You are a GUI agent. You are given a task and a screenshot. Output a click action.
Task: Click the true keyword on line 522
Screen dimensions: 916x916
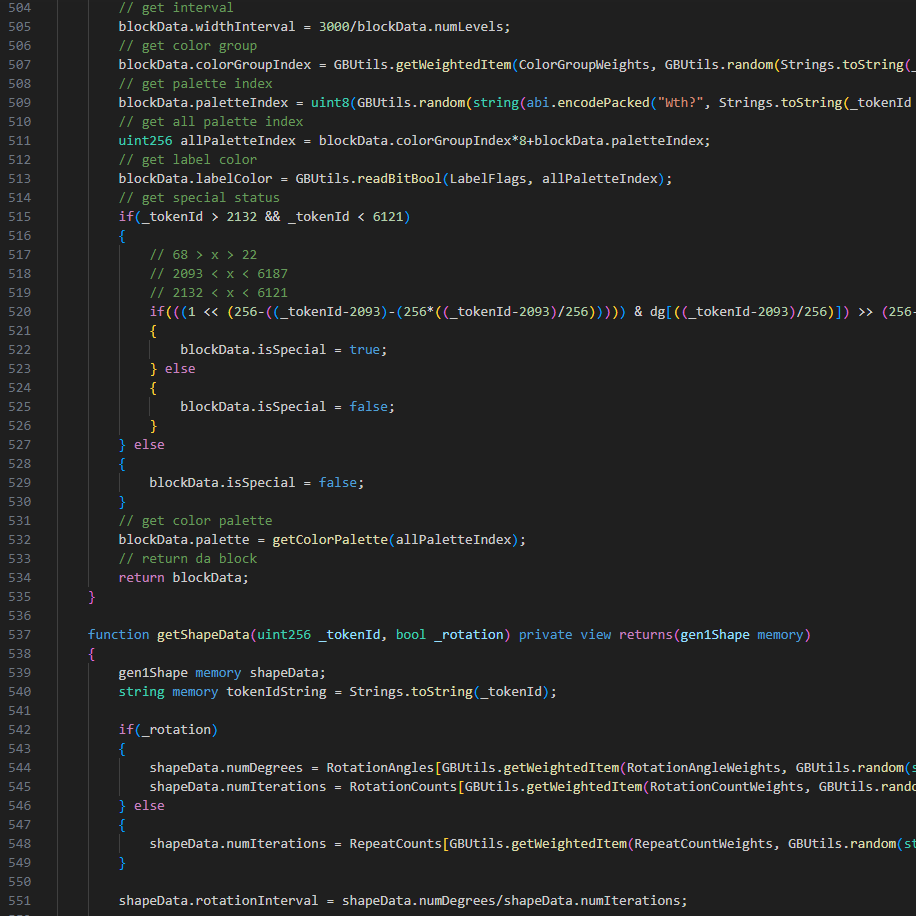tap(365, 350)
